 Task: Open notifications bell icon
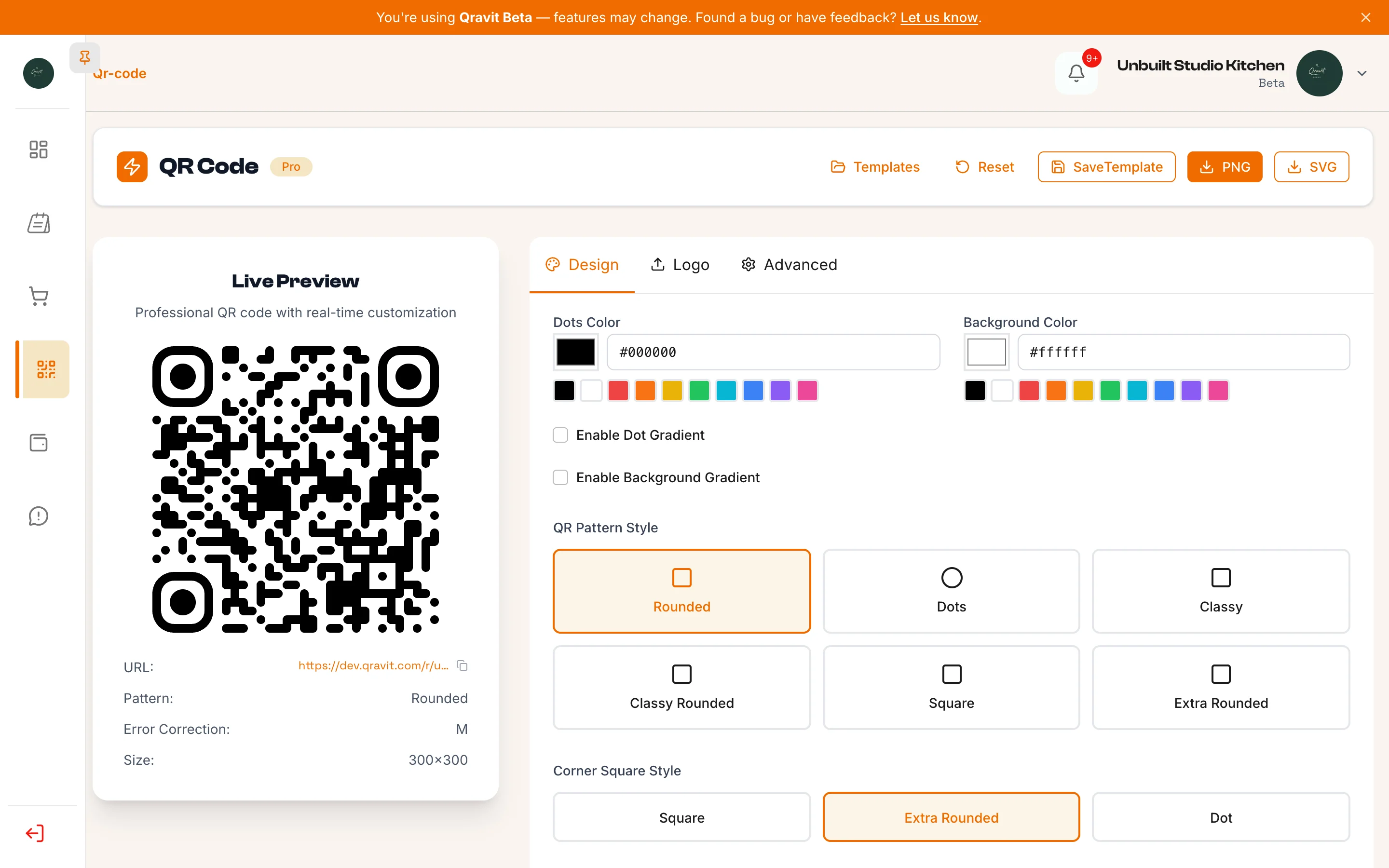1076,73
